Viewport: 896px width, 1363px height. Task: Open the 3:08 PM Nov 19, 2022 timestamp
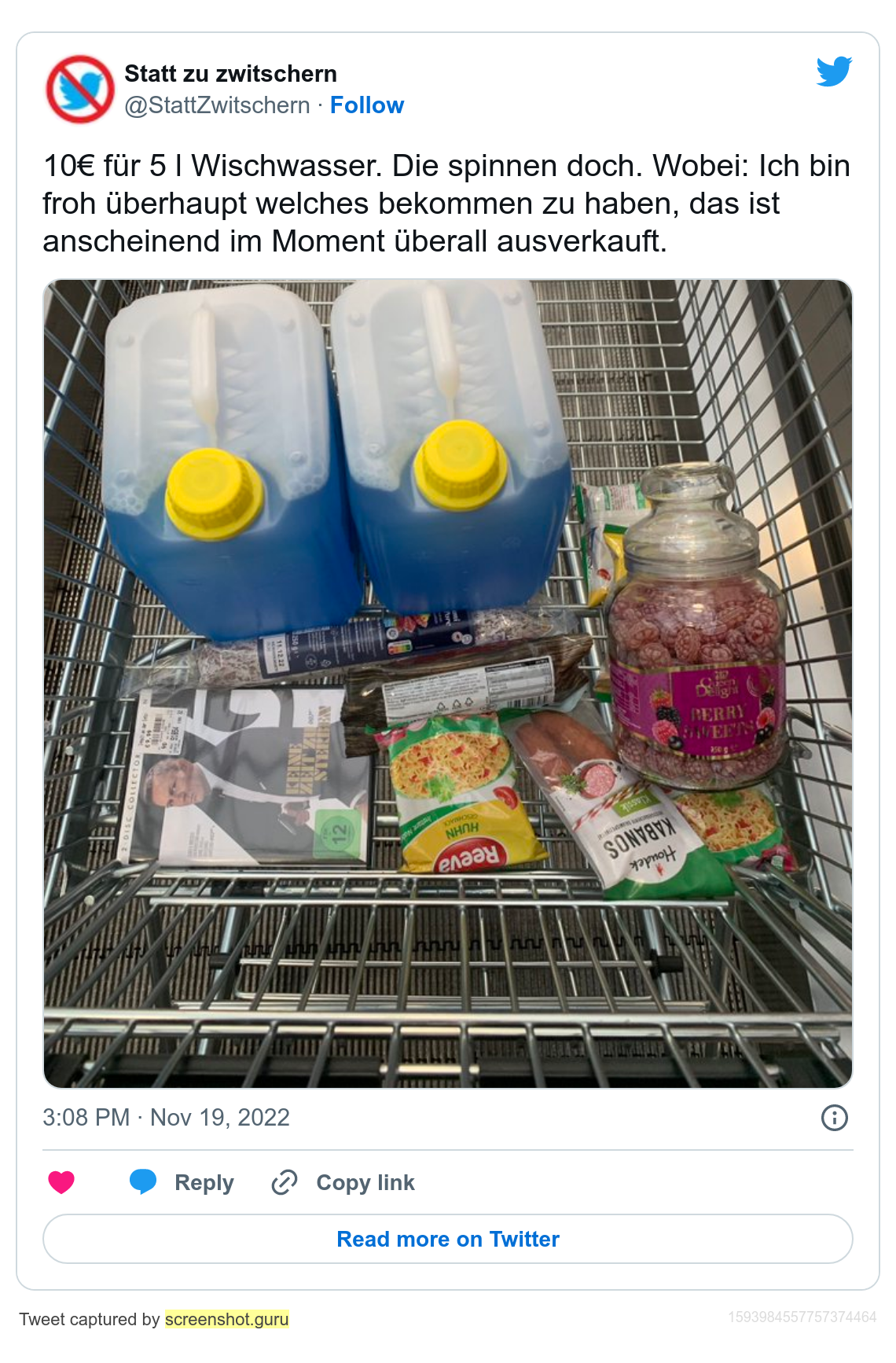[x=167, y=1118]
